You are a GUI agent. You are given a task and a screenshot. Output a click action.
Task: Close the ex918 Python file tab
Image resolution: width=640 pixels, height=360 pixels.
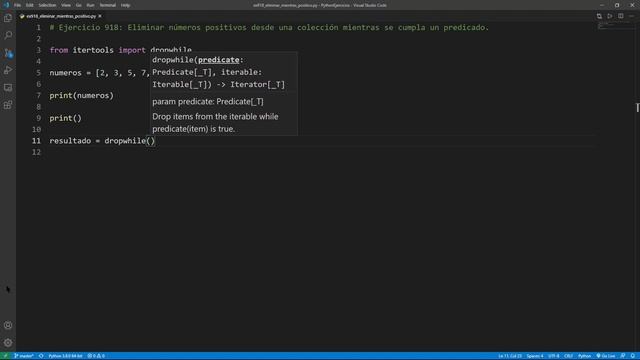click(100, 16)
